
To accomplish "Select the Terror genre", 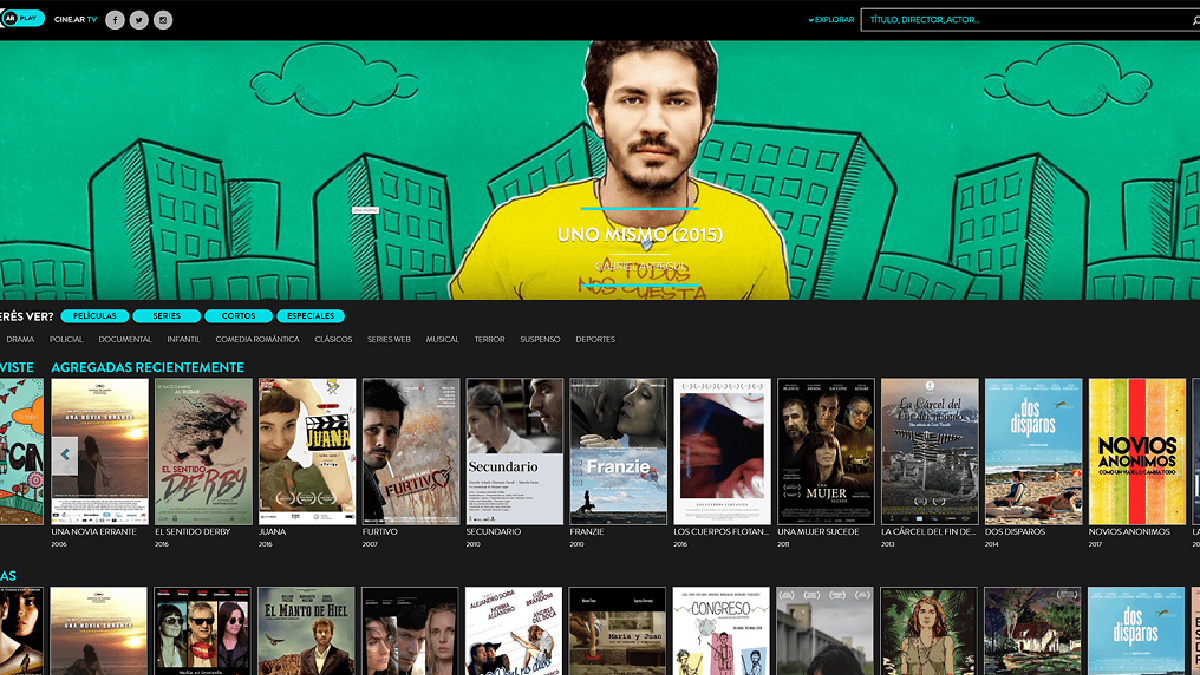I will tap(489, 339).
